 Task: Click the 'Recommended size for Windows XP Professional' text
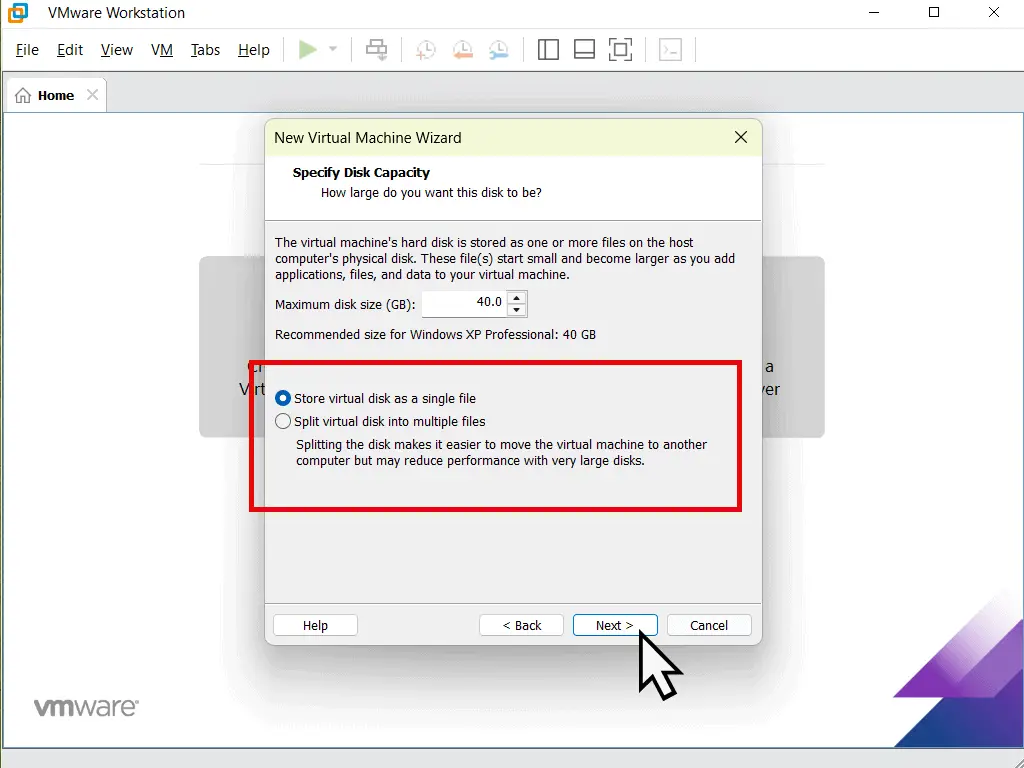point(435,334)
